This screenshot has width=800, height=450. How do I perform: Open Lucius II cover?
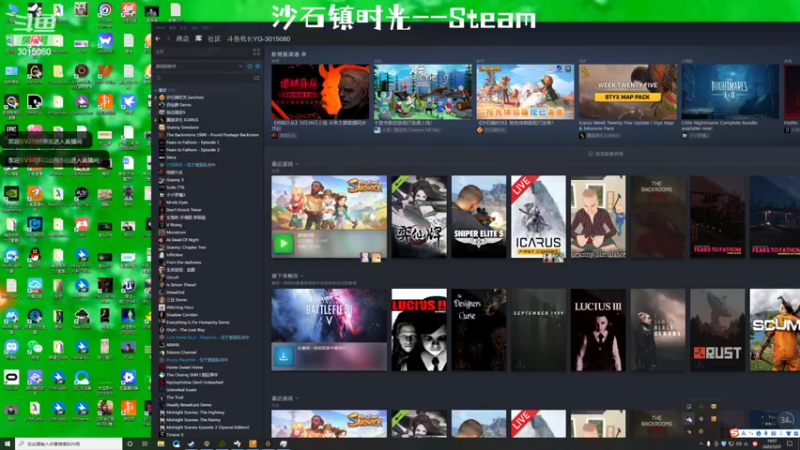click(x=419, y=330)
